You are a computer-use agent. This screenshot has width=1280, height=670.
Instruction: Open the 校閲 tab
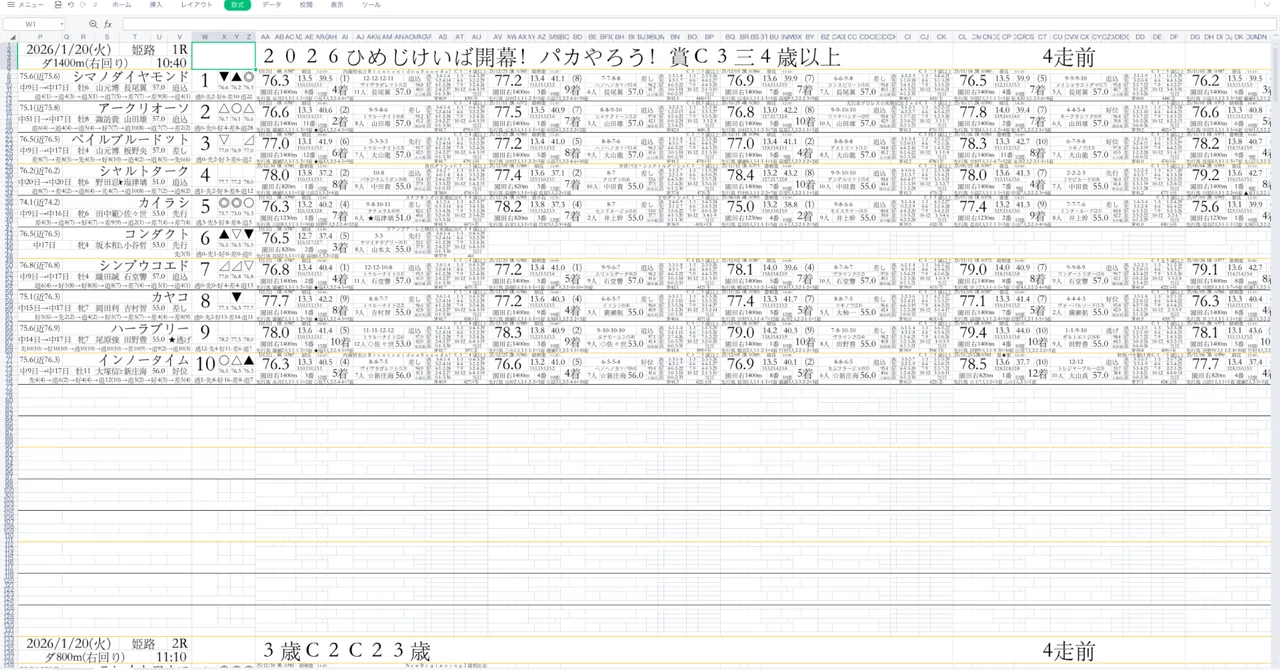coord(306,5)
